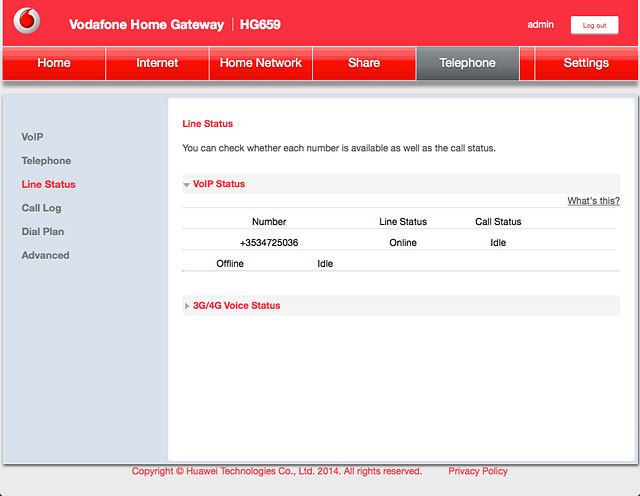
Task: Click the Number column header
Action: coord(269,222)
